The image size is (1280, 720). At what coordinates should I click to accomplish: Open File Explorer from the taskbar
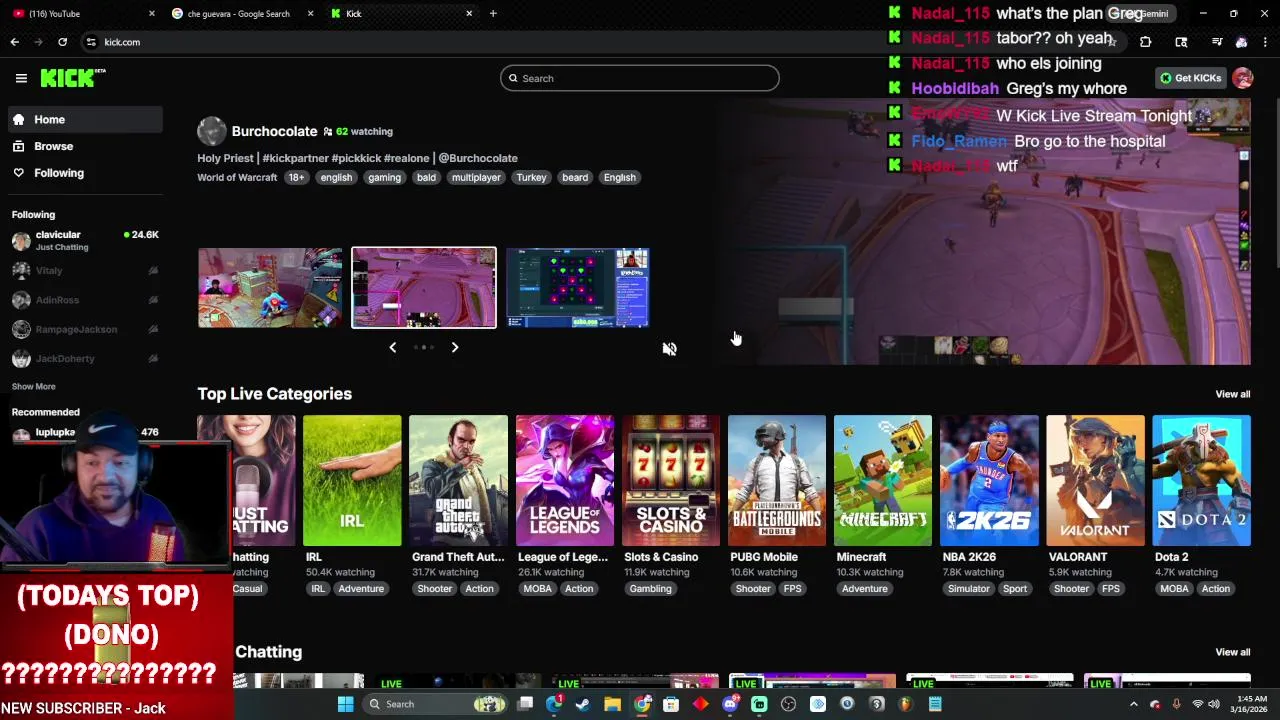point(612,704)
